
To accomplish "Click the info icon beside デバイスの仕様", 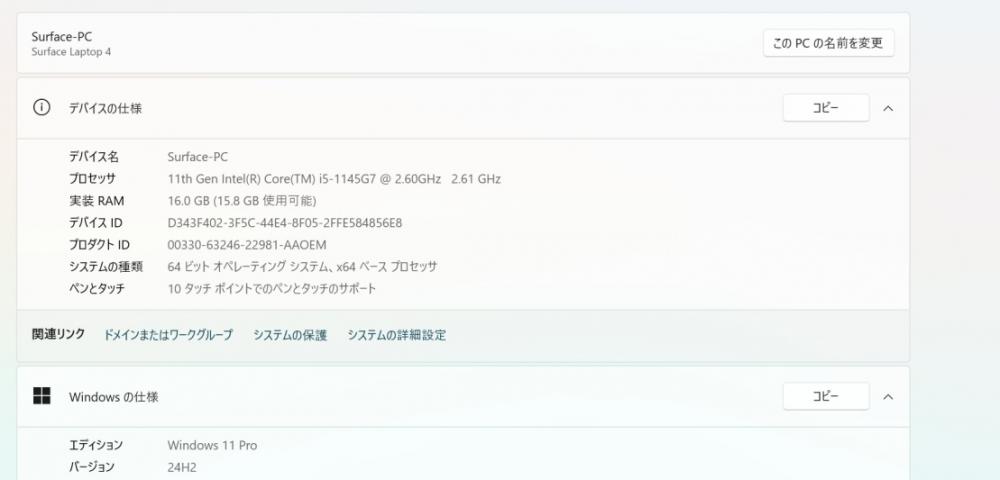I will pyautogui.click(x=41, y=108).
